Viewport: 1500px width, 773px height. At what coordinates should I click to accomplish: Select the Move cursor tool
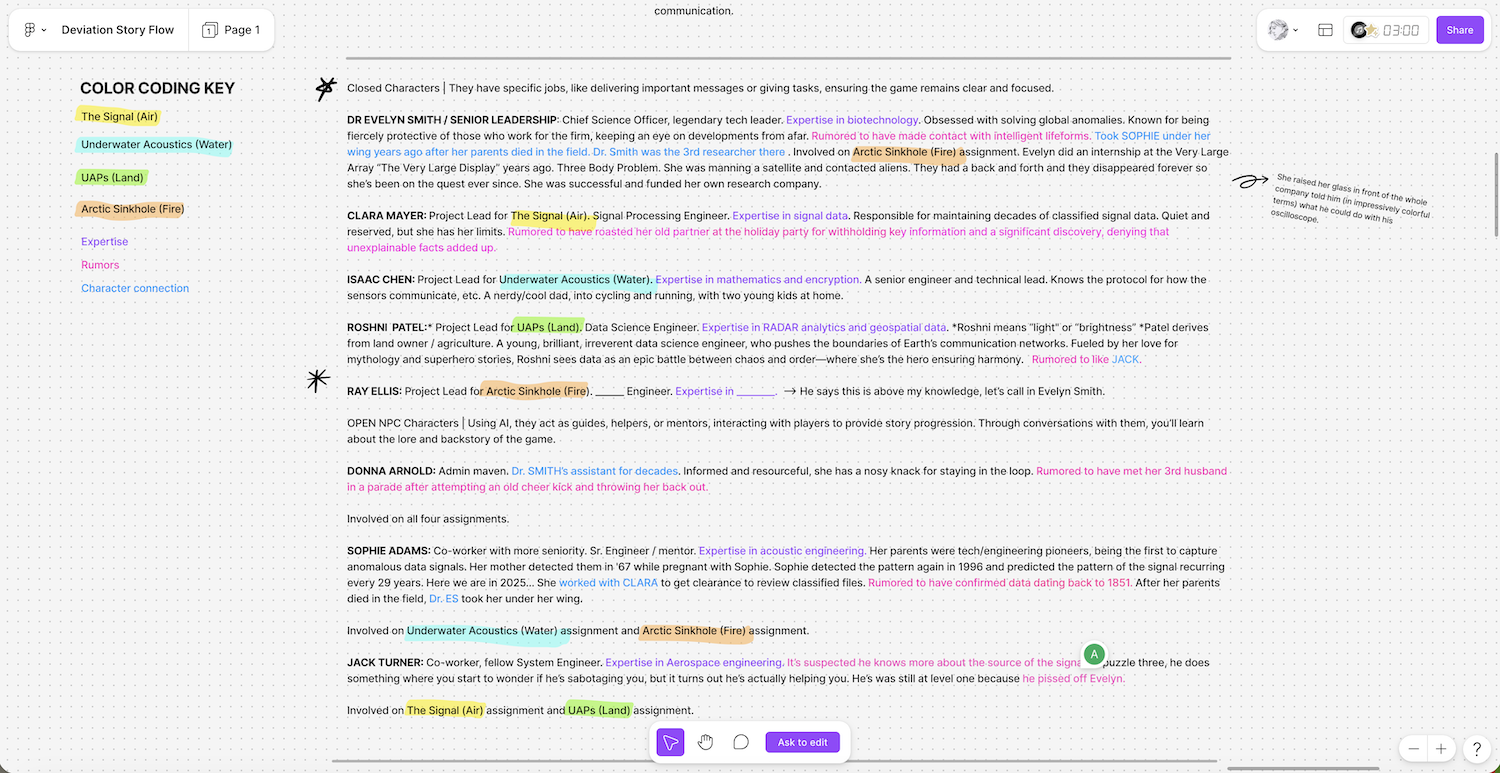click(x=670, y=742)
